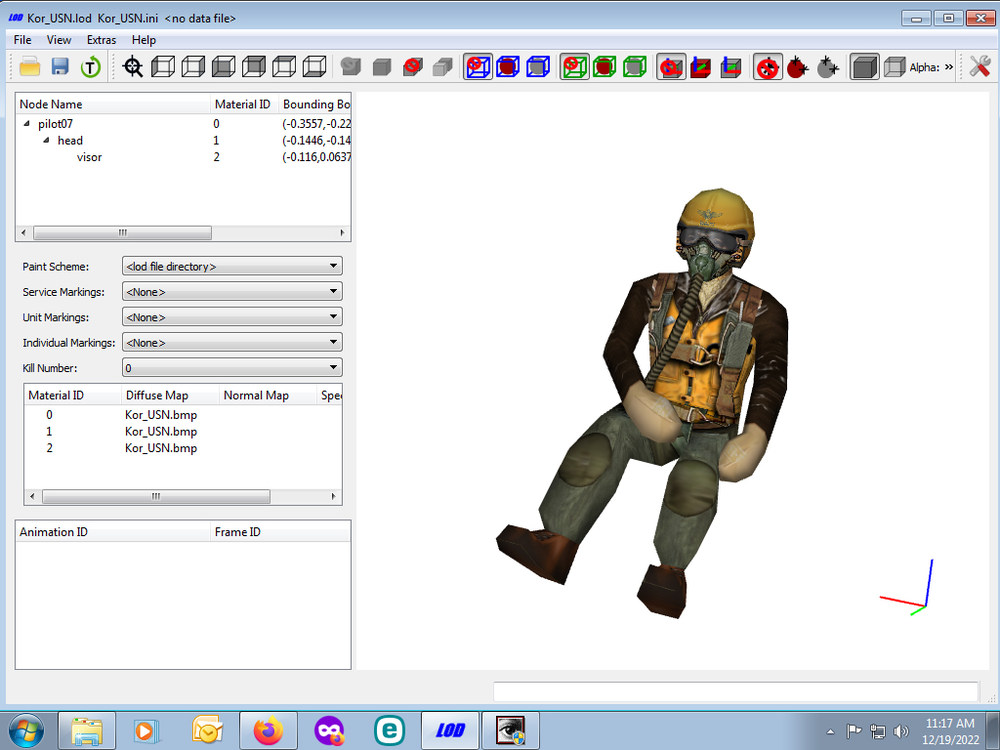Select the head node row
The width and height of the screenshot is (1000, 750).
point(184,140)
